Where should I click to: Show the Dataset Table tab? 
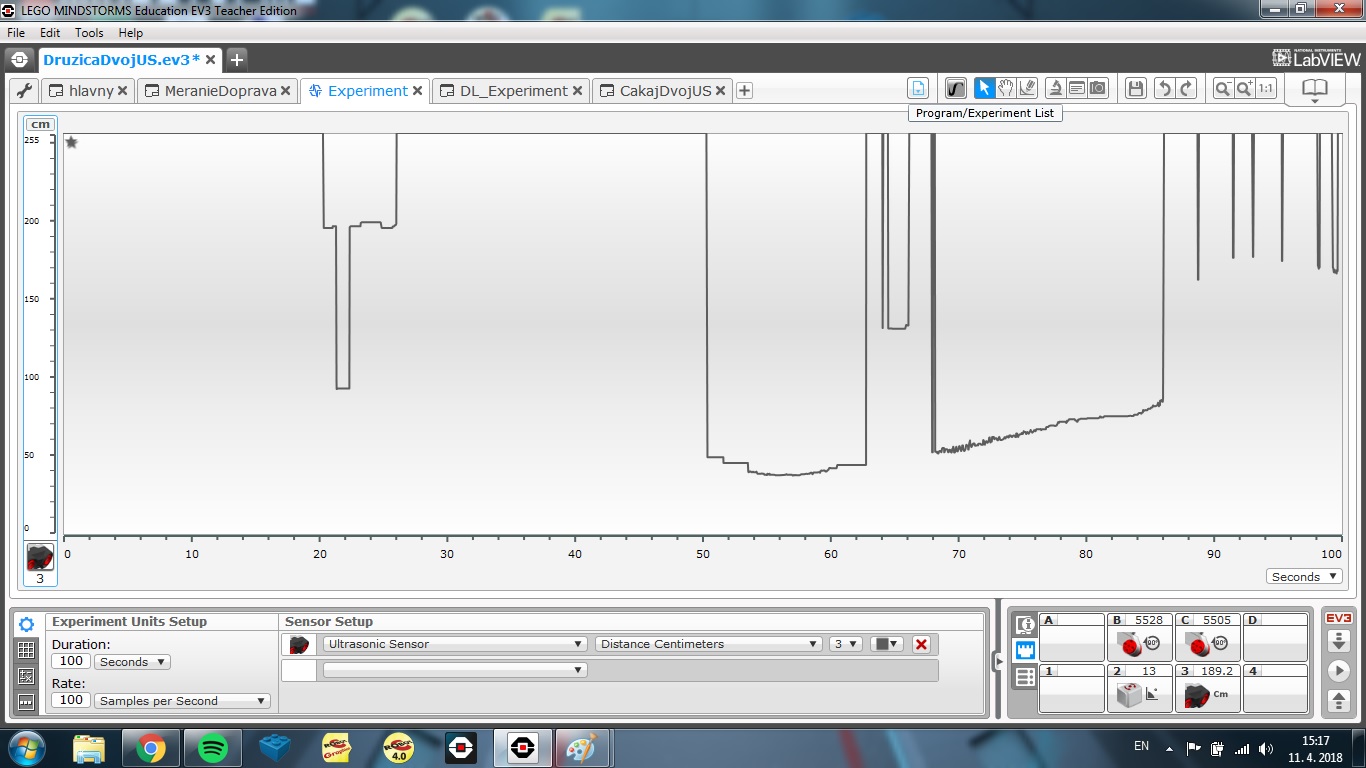[27, 650]
